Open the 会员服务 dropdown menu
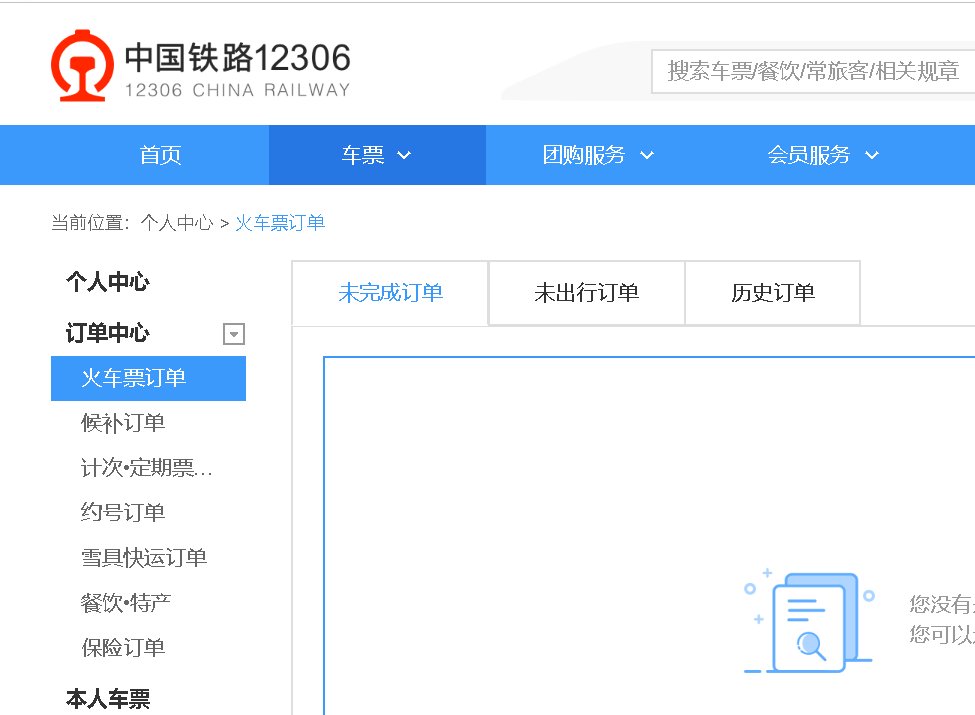Screen dimensions: 975x715 (x=820, y=155)
